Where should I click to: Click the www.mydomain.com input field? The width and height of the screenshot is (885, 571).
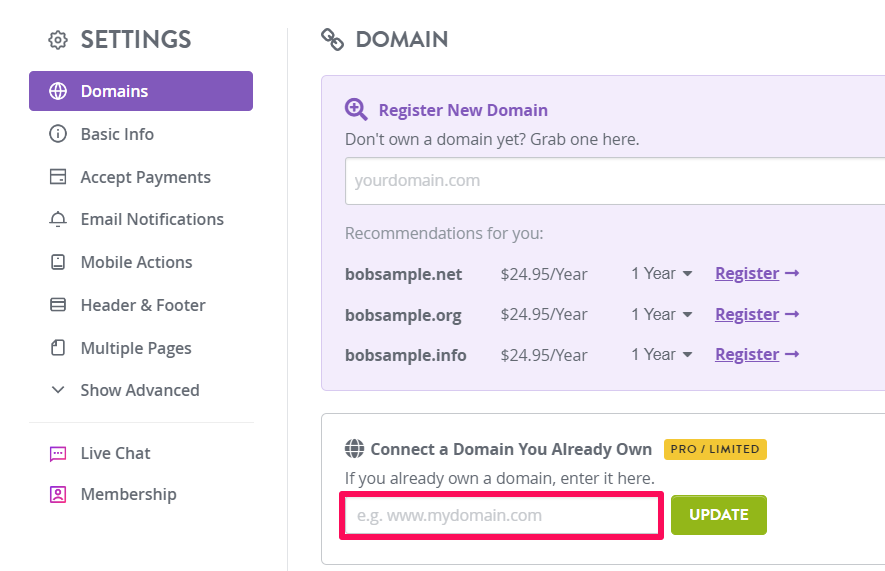tap(501, 515)
